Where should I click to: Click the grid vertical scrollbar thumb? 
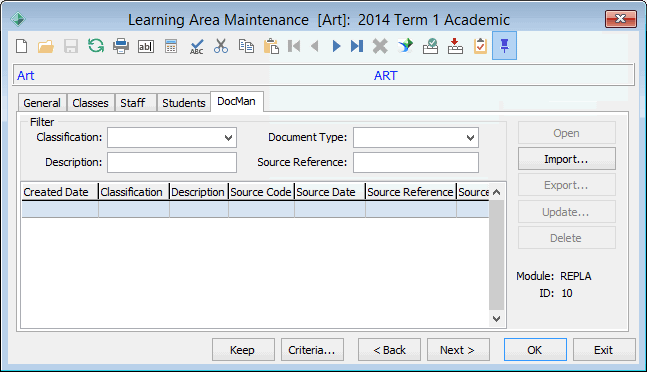(x=496, y=255)
